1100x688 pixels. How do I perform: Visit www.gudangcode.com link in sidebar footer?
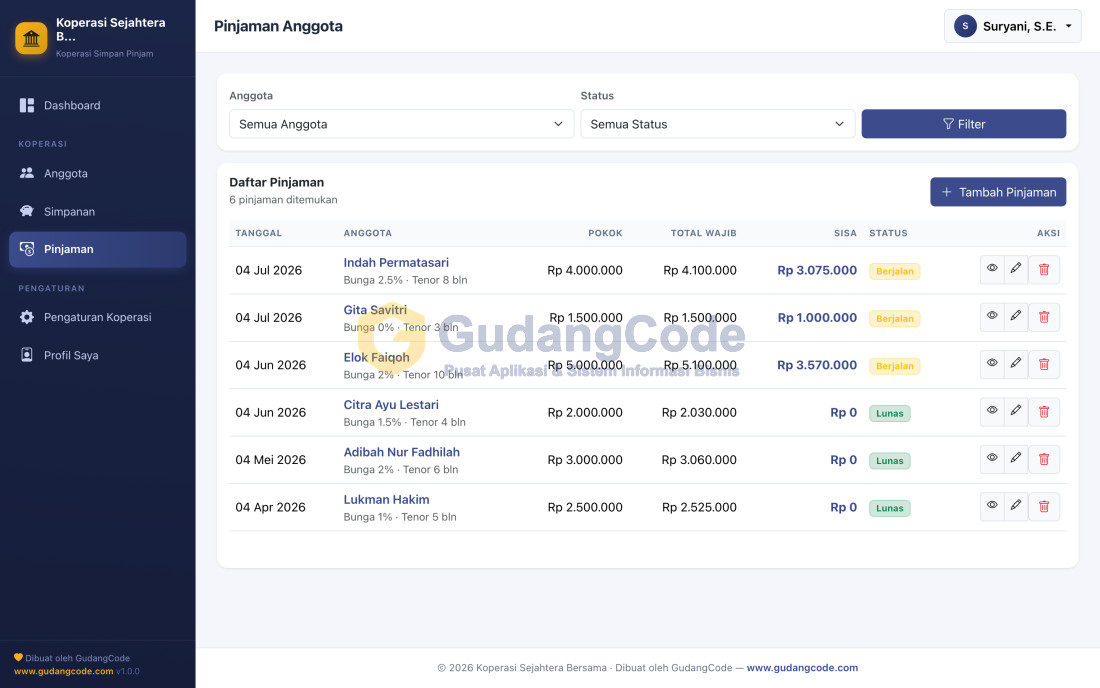[63, 671]
